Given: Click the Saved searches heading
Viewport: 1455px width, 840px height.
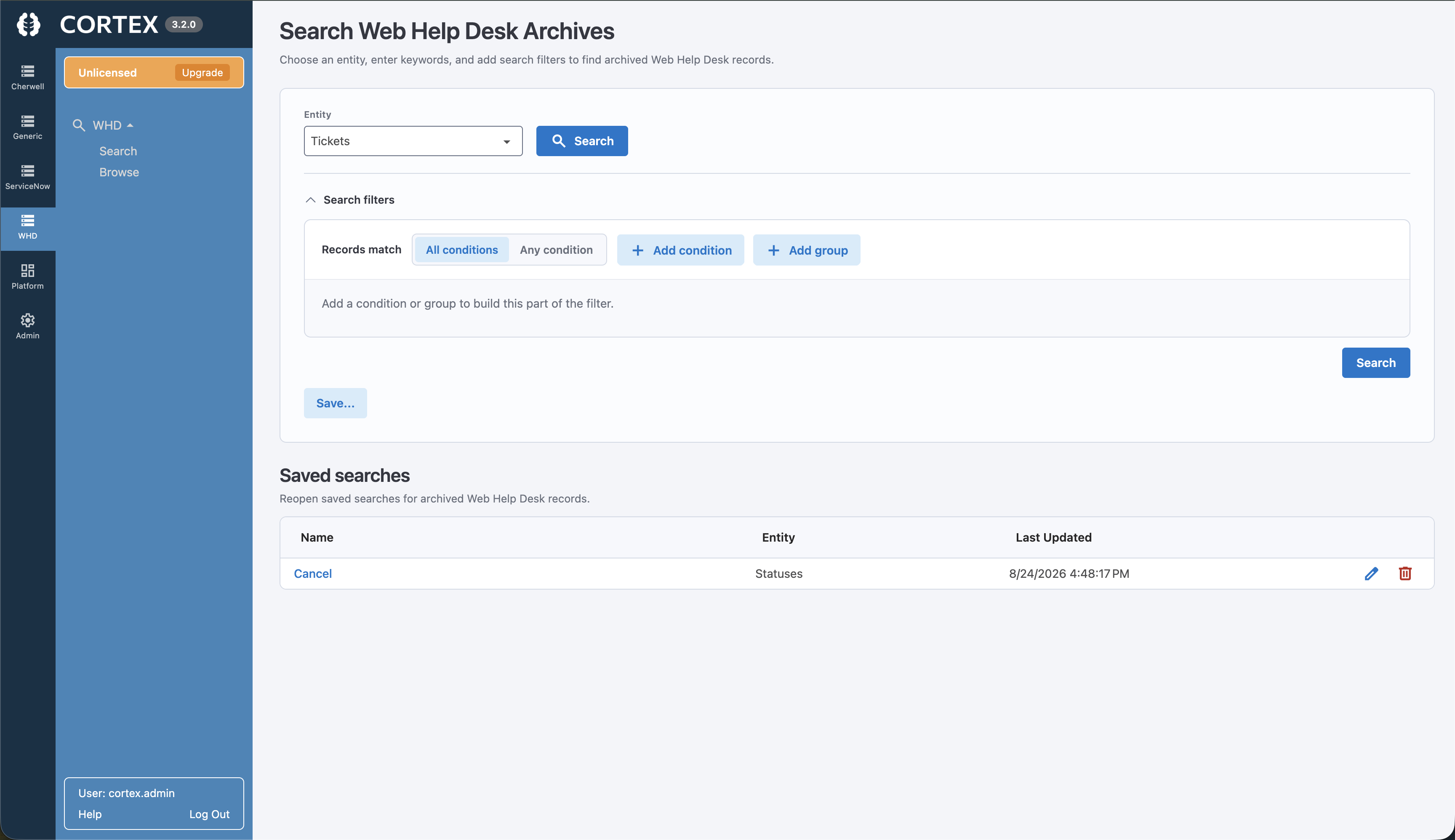Looking at the screenshot, I should (344, 476).
